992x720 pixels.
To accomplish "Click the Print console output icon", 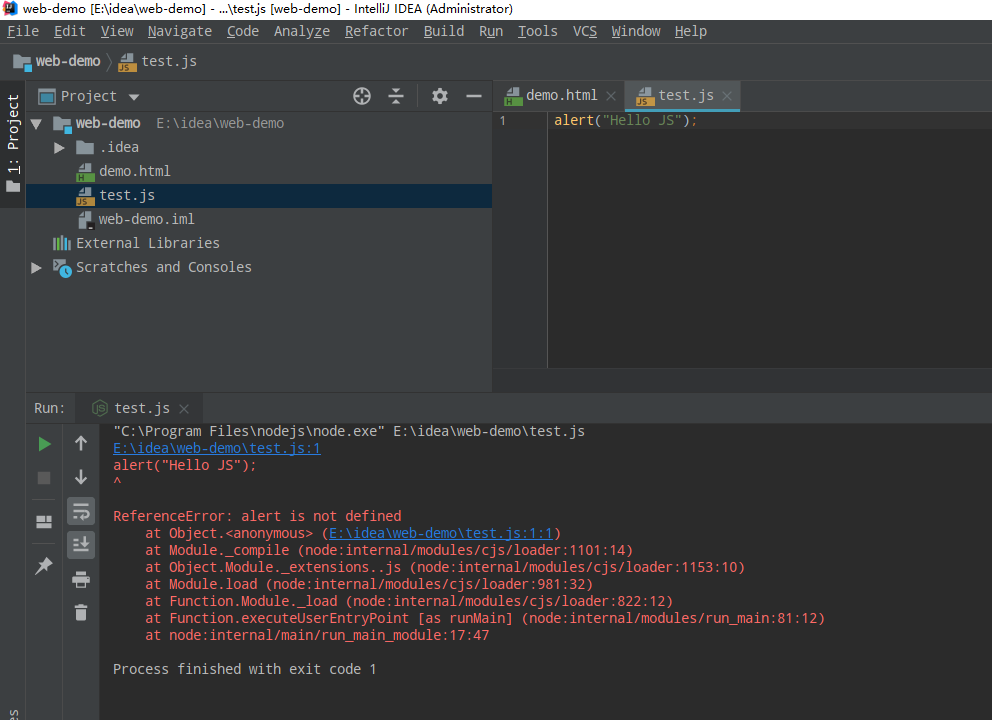I will click(x=81, y=579).
